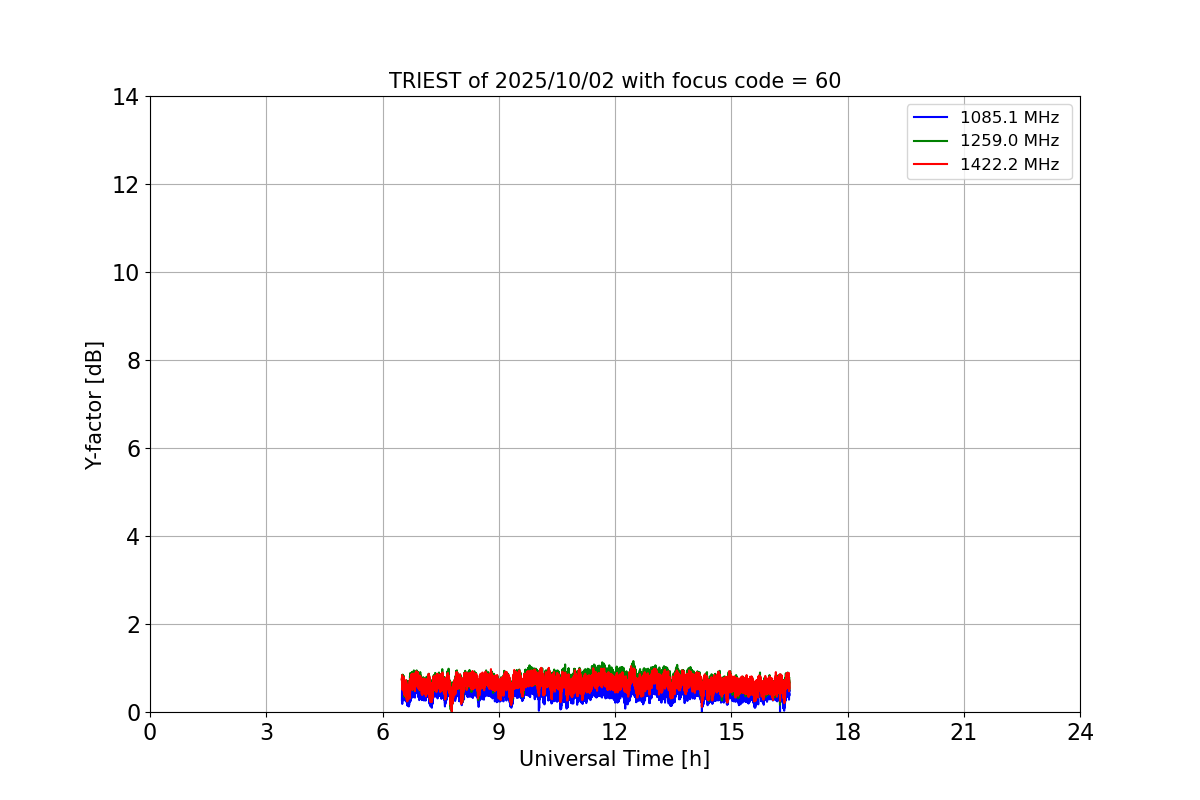This screenshot has height=800, width=1200.
Task: Click the x-axis tick label 18
Action: [x=848, y=732]
